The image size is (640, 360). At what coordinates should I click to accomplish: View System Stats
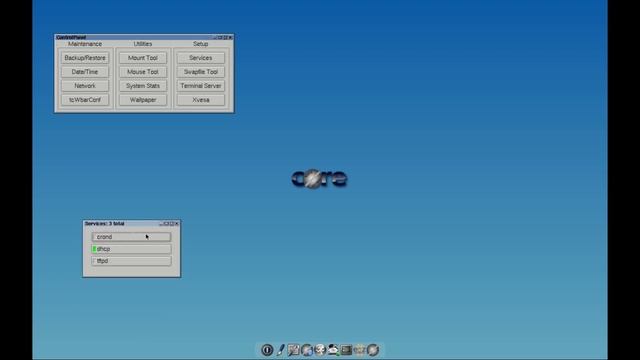point(143,86)
